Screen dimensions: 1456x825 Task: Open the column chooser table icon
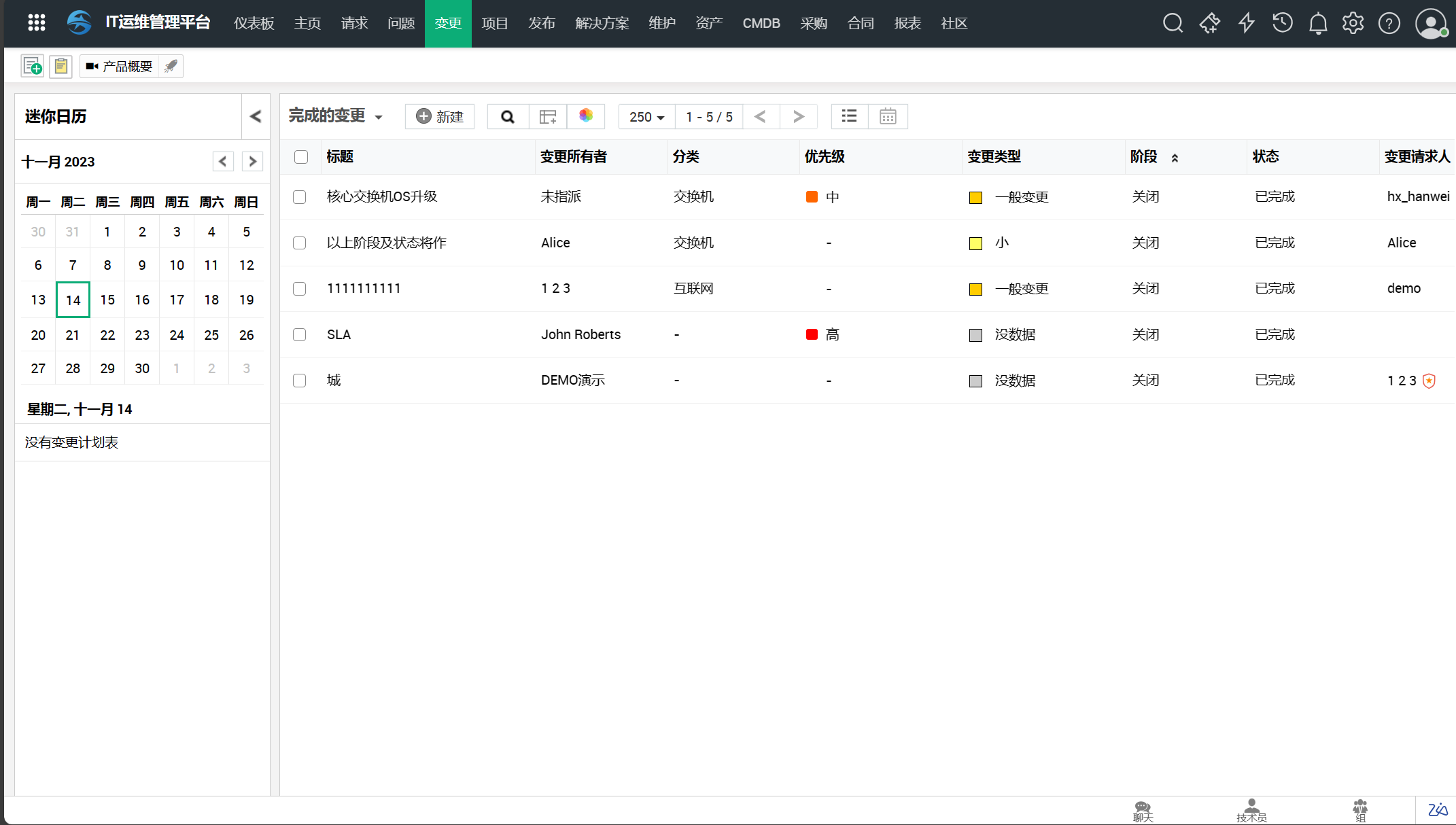(548, 117)
